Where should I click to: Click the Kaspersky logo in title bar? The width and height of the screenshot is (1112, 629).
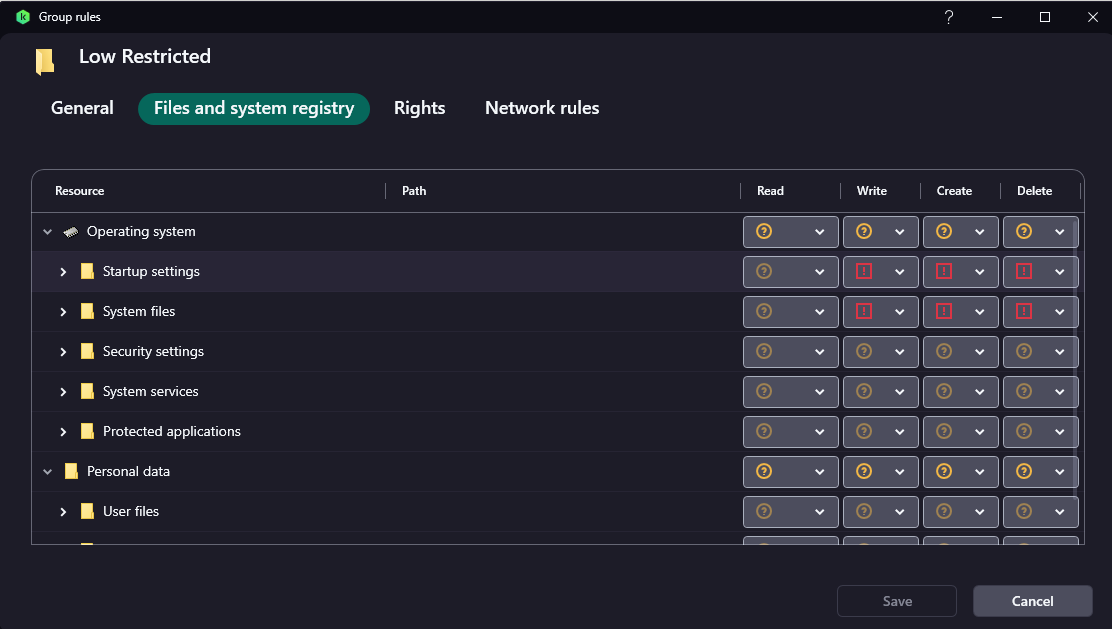[23, 17]
